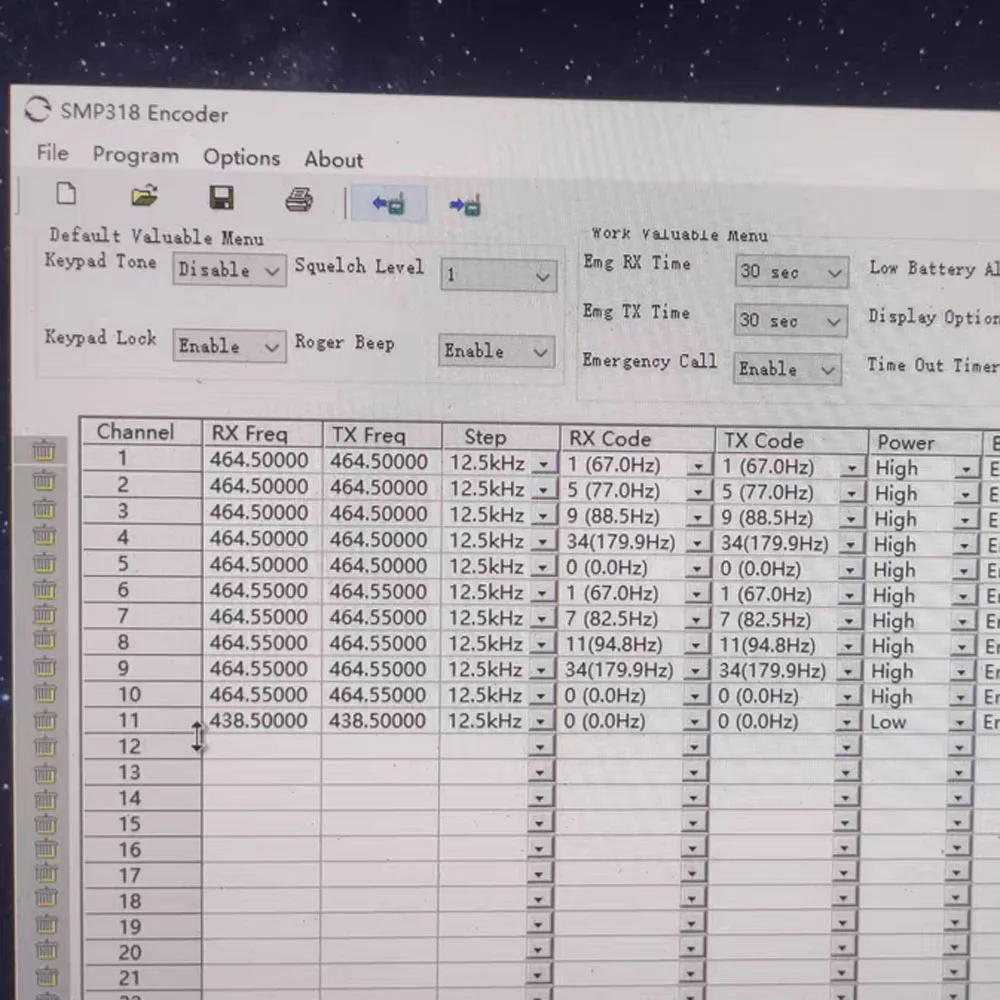Click the SMP318 Encoder app logo icon

[x=38, y=110]
